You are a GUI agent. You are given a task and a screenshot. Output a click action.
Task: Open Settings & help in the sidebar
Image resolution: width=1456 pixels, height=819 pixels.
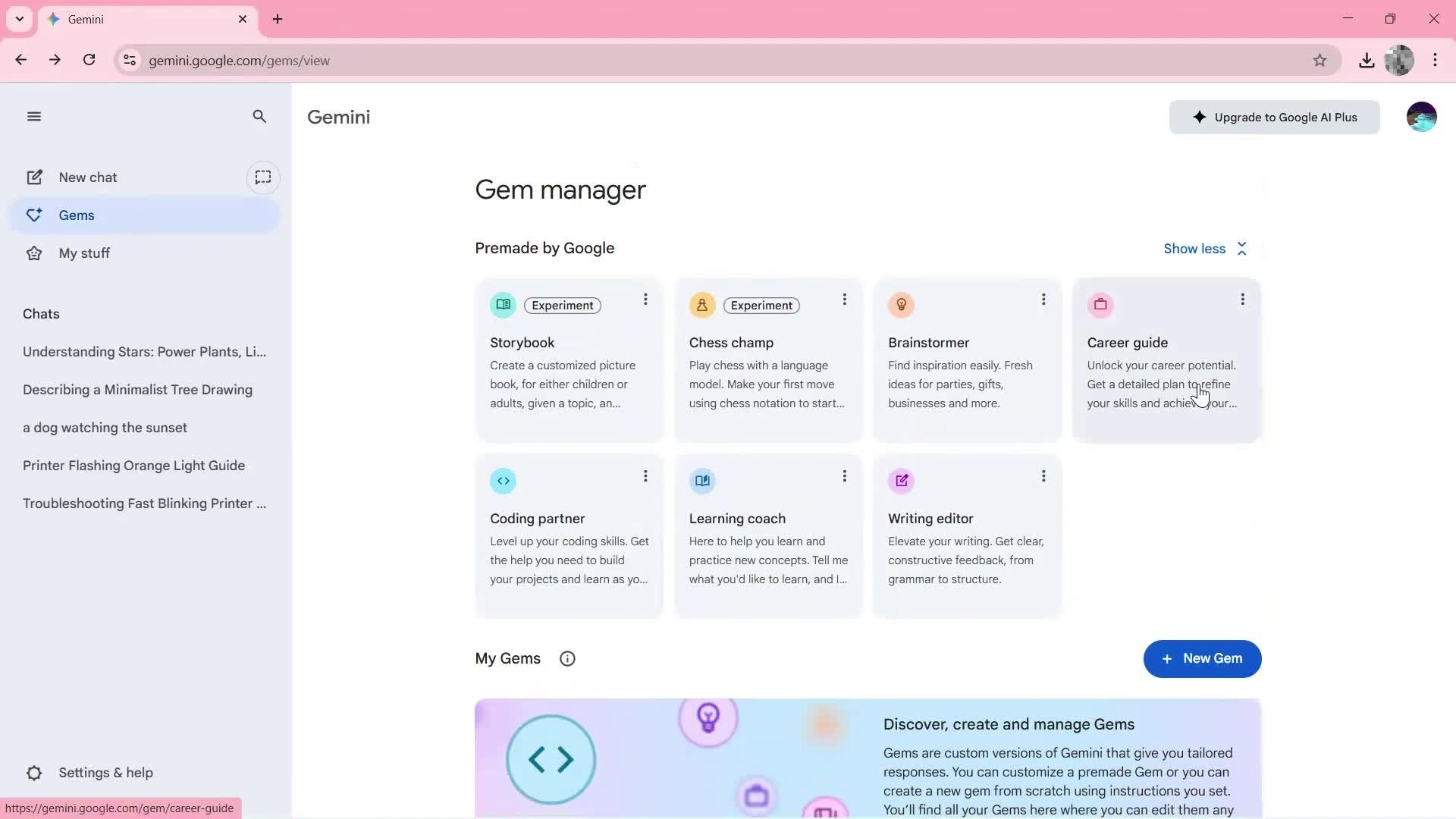click(105, 773)
